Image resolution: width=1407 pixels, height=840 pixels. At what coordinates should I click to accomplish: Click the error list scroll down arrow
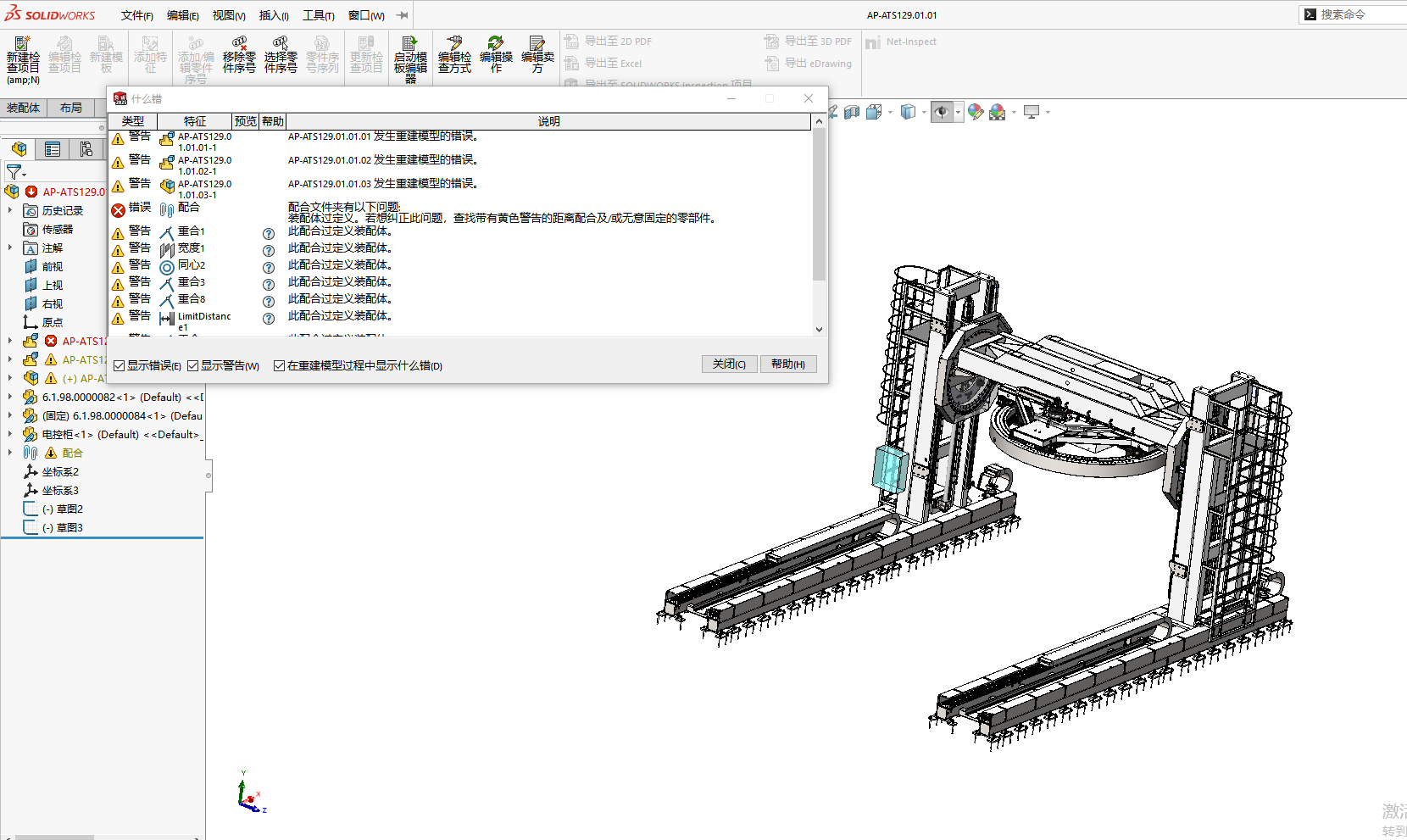tap(819, 329)
